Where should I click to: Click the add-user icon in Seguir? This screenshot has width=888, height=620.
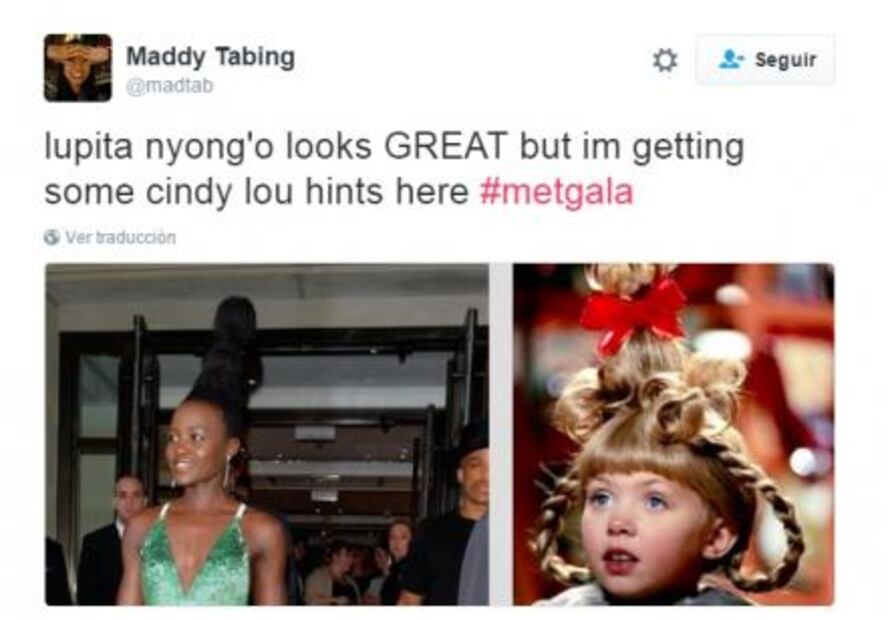pos(731,59)
